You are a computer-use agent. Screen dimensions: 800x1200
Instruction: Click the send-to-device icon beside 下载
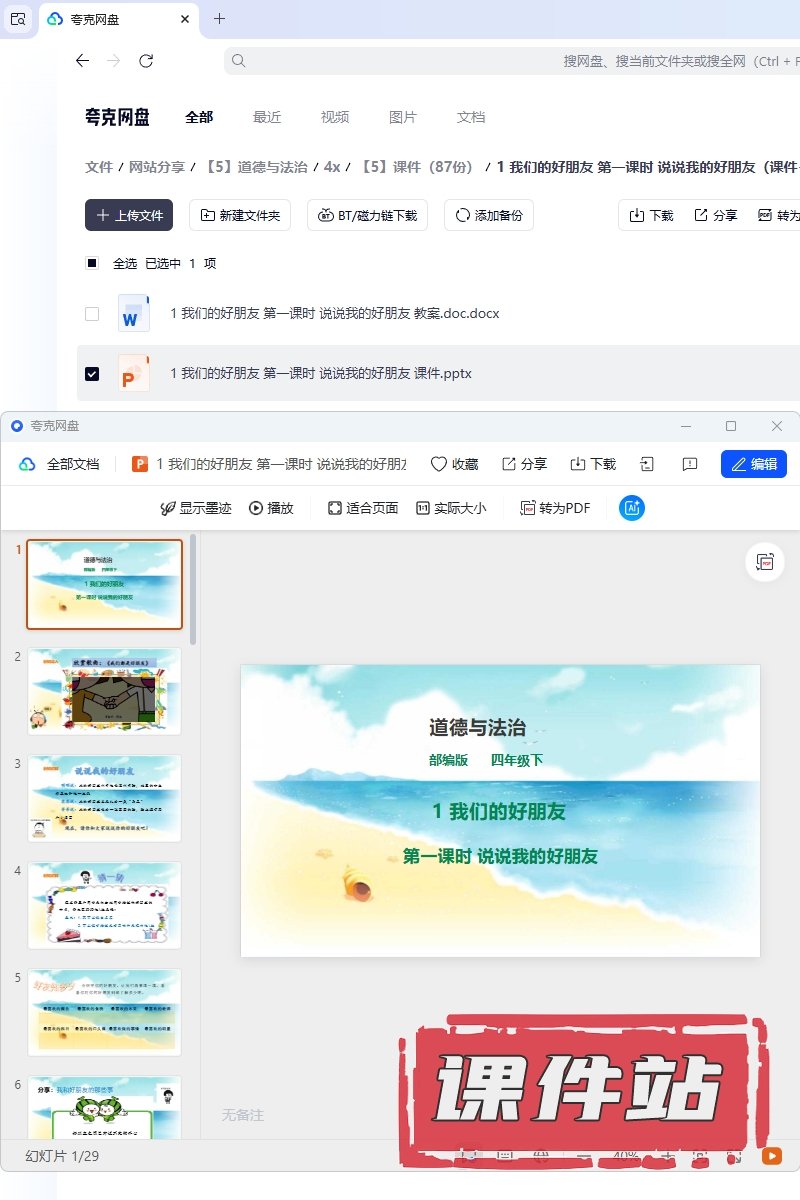647,464
